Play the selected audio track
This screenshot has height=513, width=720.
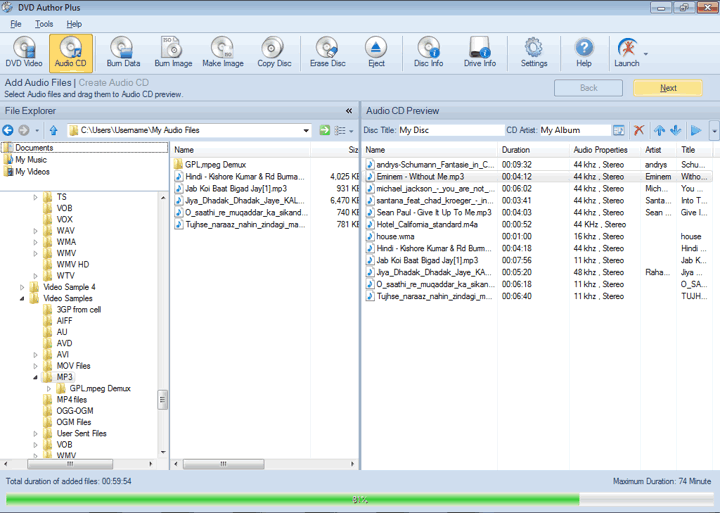(696, 131)
